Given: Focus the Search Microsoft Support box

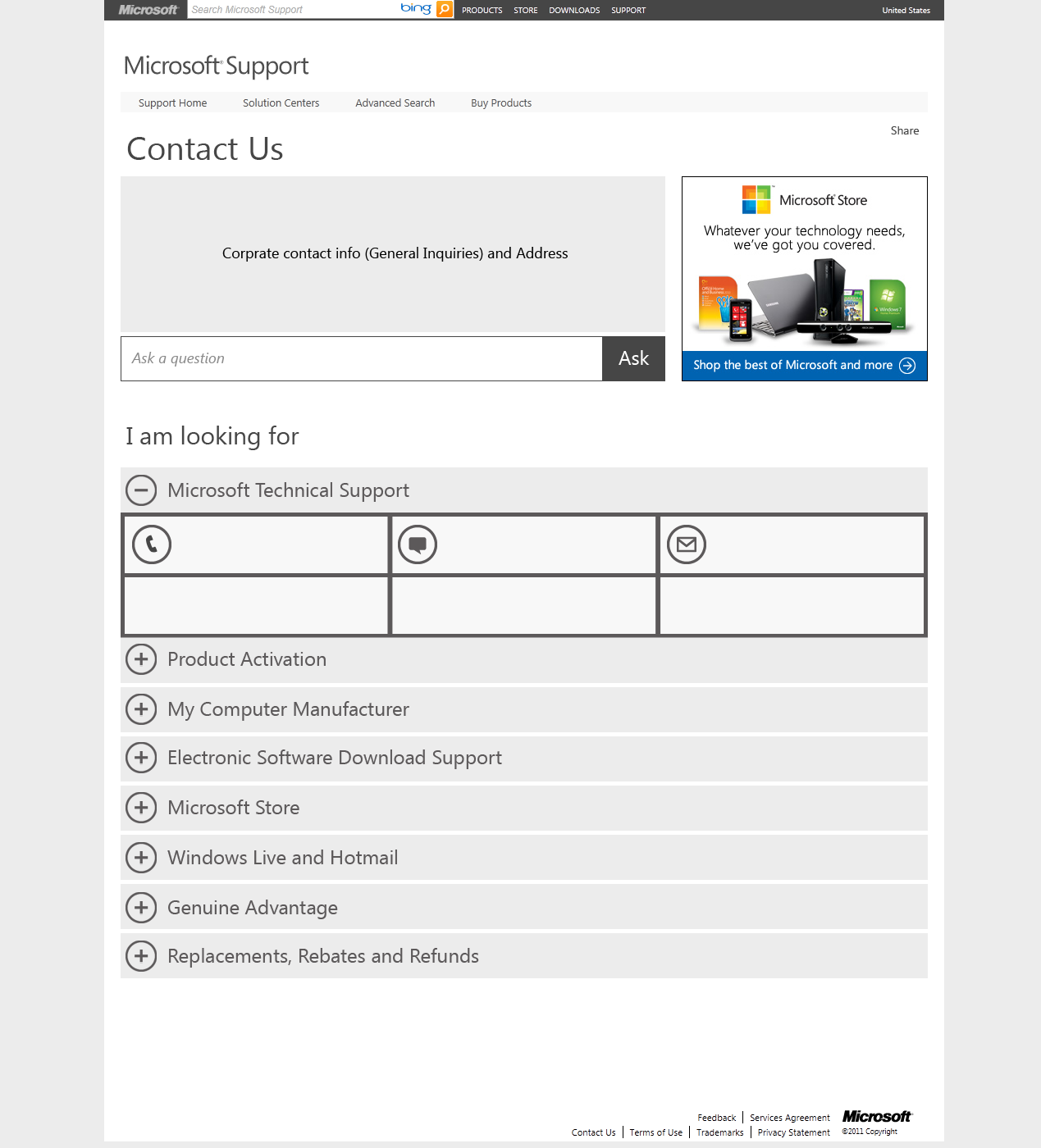Looking at the screenshot, I should click(x=293, y=9).
